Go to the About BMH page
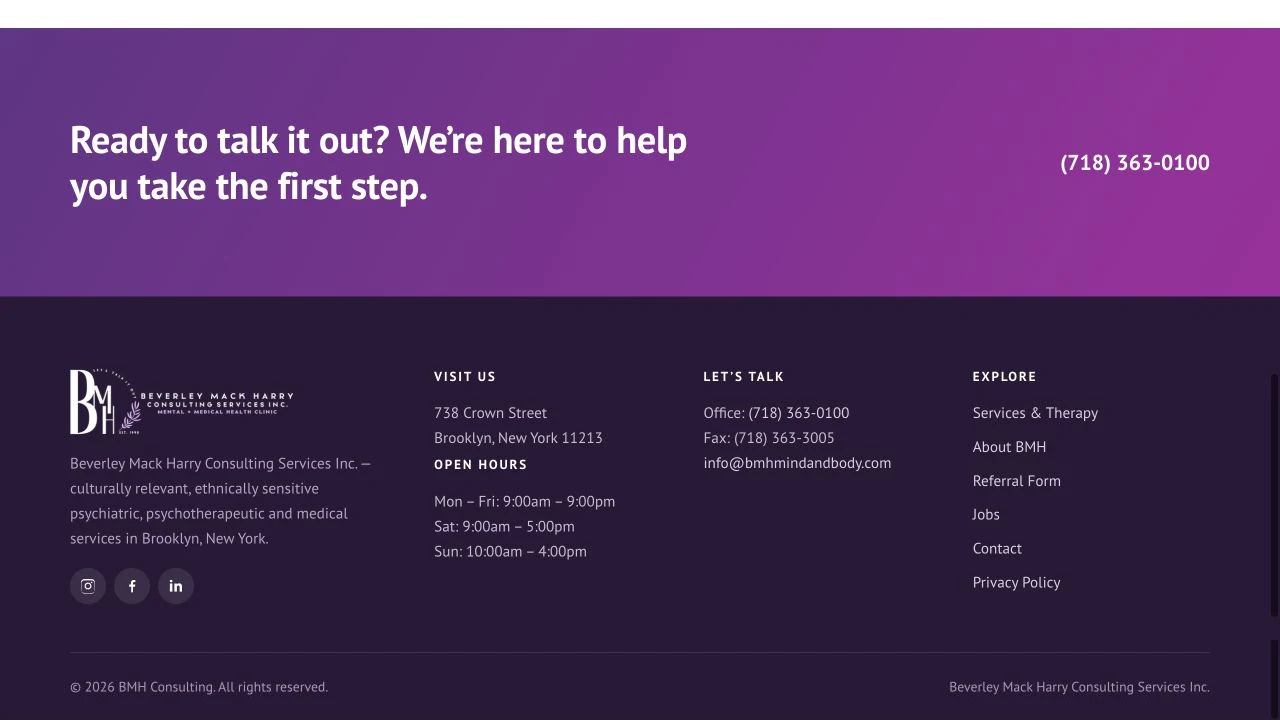The height and width of the screenshot is (720, 1280). coord(1009,447)
